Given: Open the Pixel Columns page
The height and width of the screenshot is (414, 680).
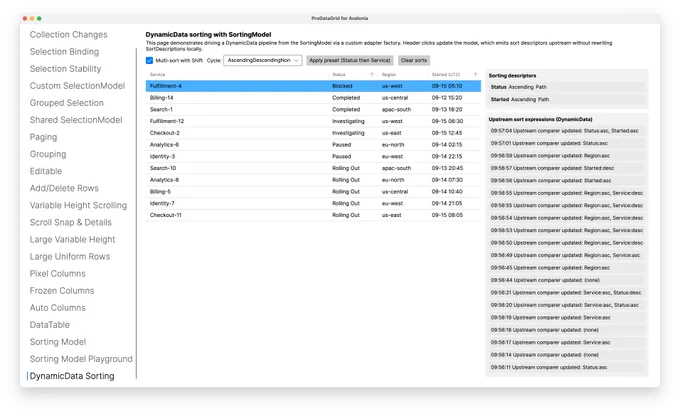Looking at the screenshot, I should click(58, 274).
